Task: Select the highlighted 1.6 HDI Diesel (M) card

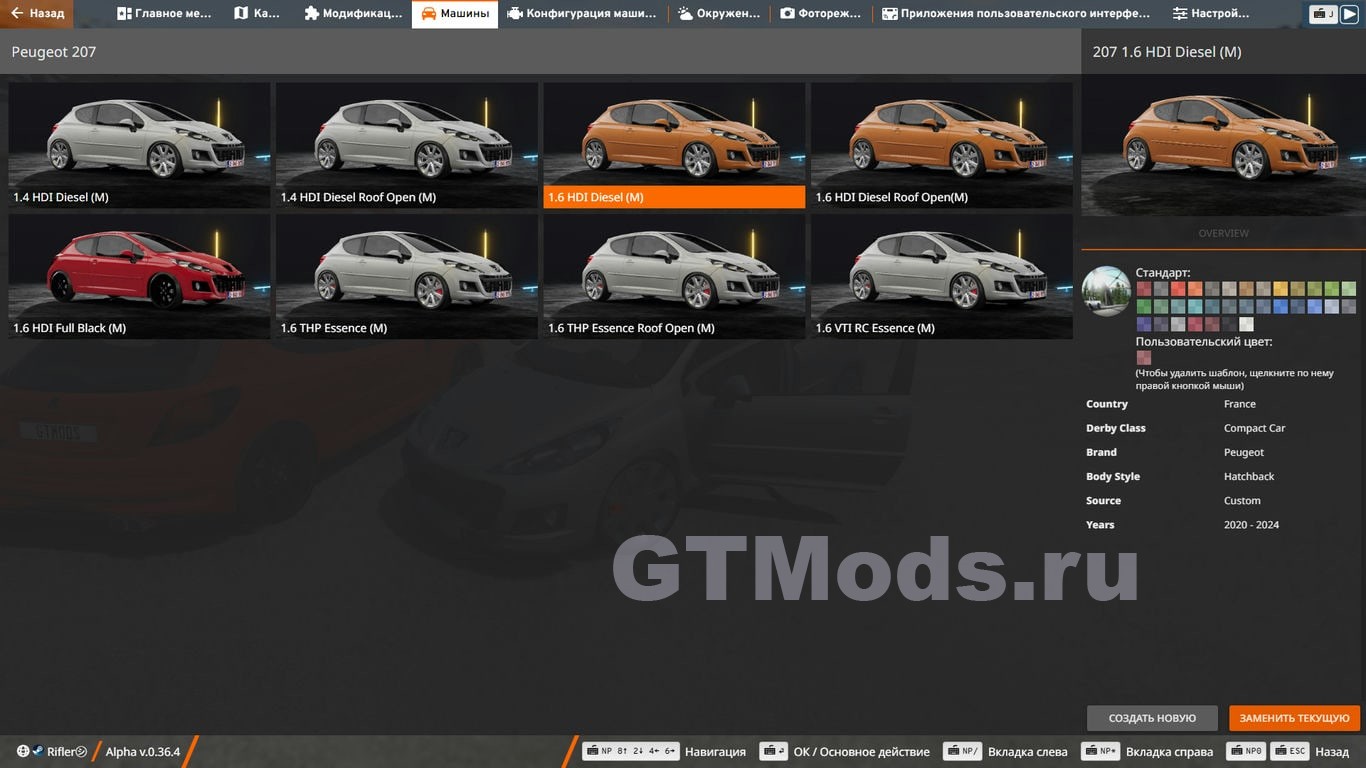Action: [x=674, y=145]
